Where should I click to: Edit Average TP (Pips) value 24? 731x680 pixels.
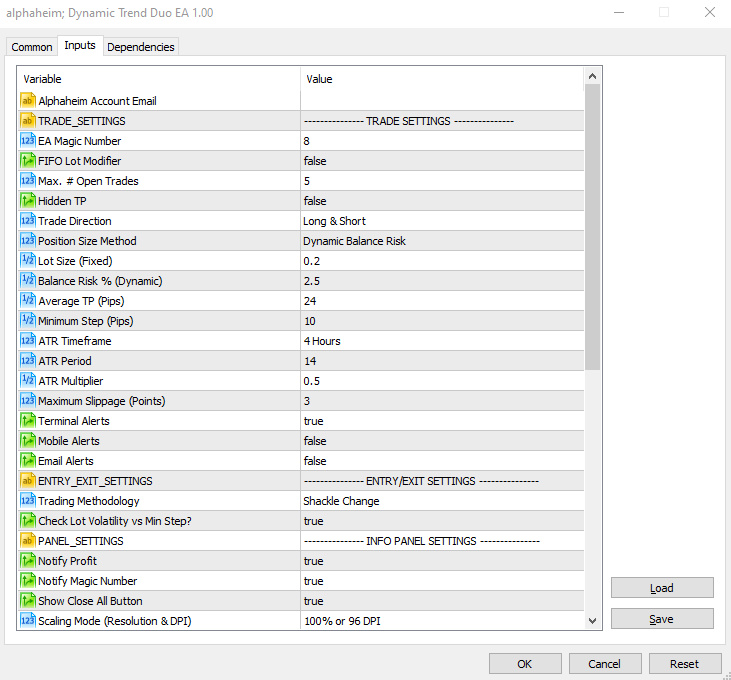[442, 301]
